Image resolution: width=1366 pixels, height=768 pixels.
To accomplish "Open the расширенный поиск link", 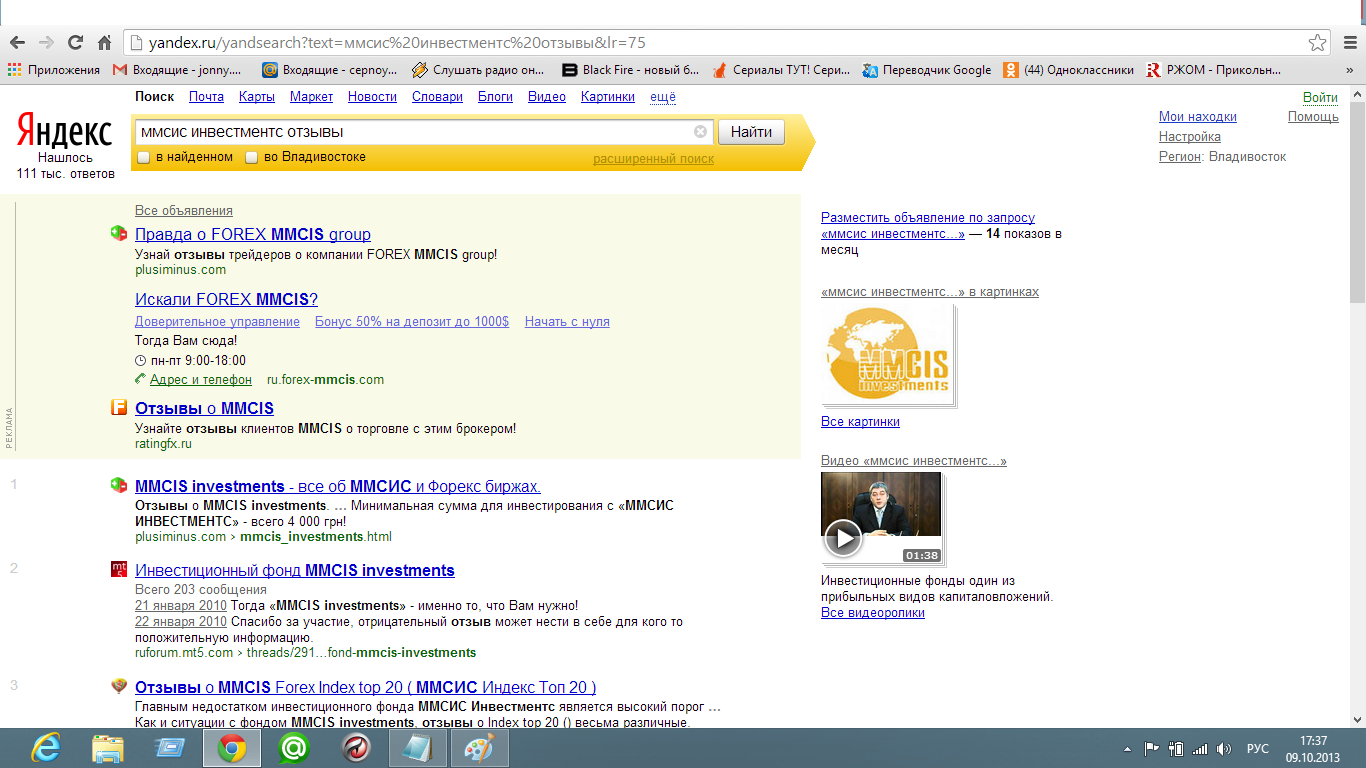I will point(654,159).
